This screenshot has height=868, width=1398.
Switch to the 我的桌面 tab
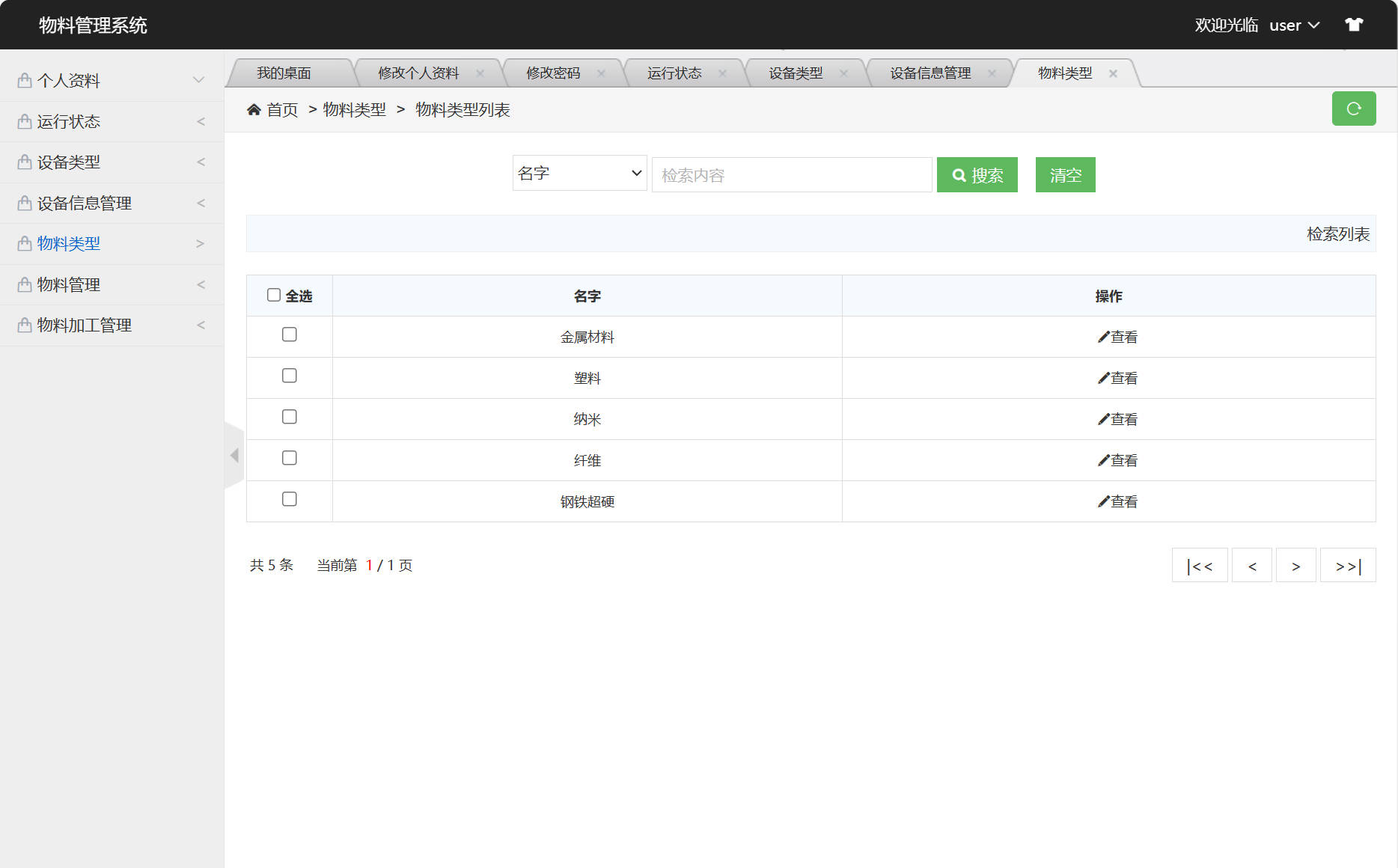284,73
